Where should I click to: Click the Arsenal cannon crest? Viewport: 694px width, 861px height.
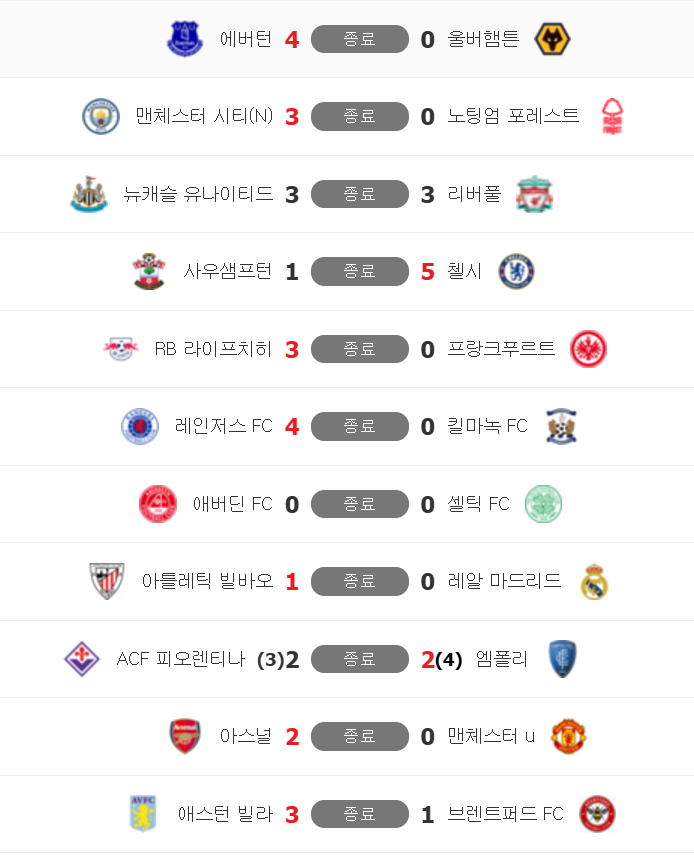click(185, 736)
